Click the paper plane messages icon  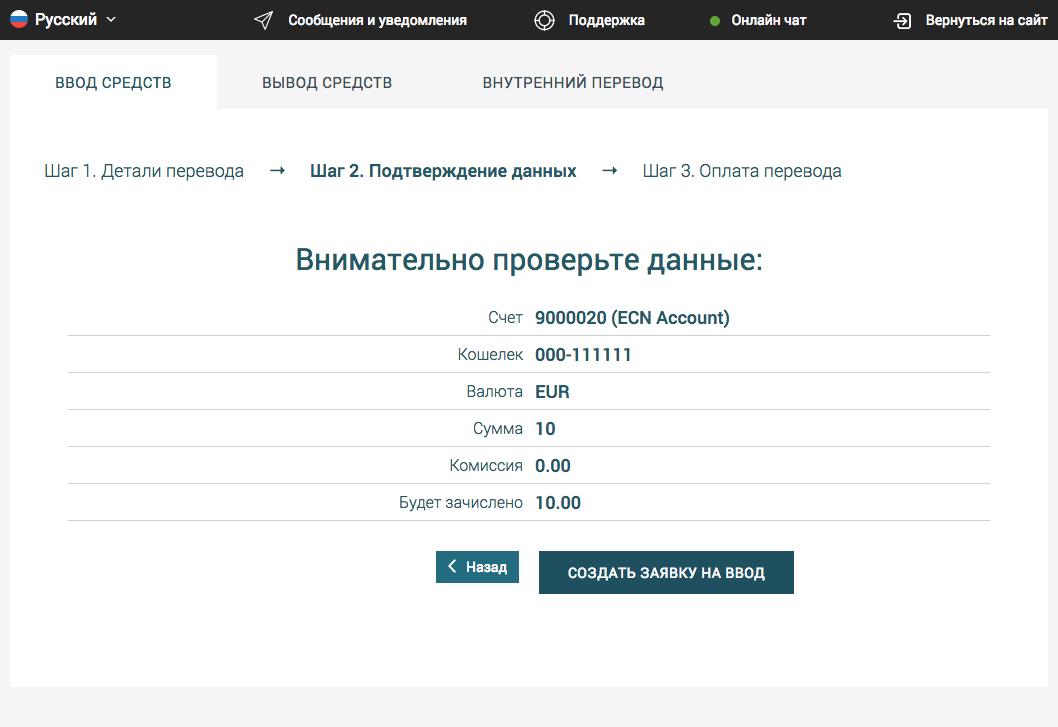coord(263,20)
